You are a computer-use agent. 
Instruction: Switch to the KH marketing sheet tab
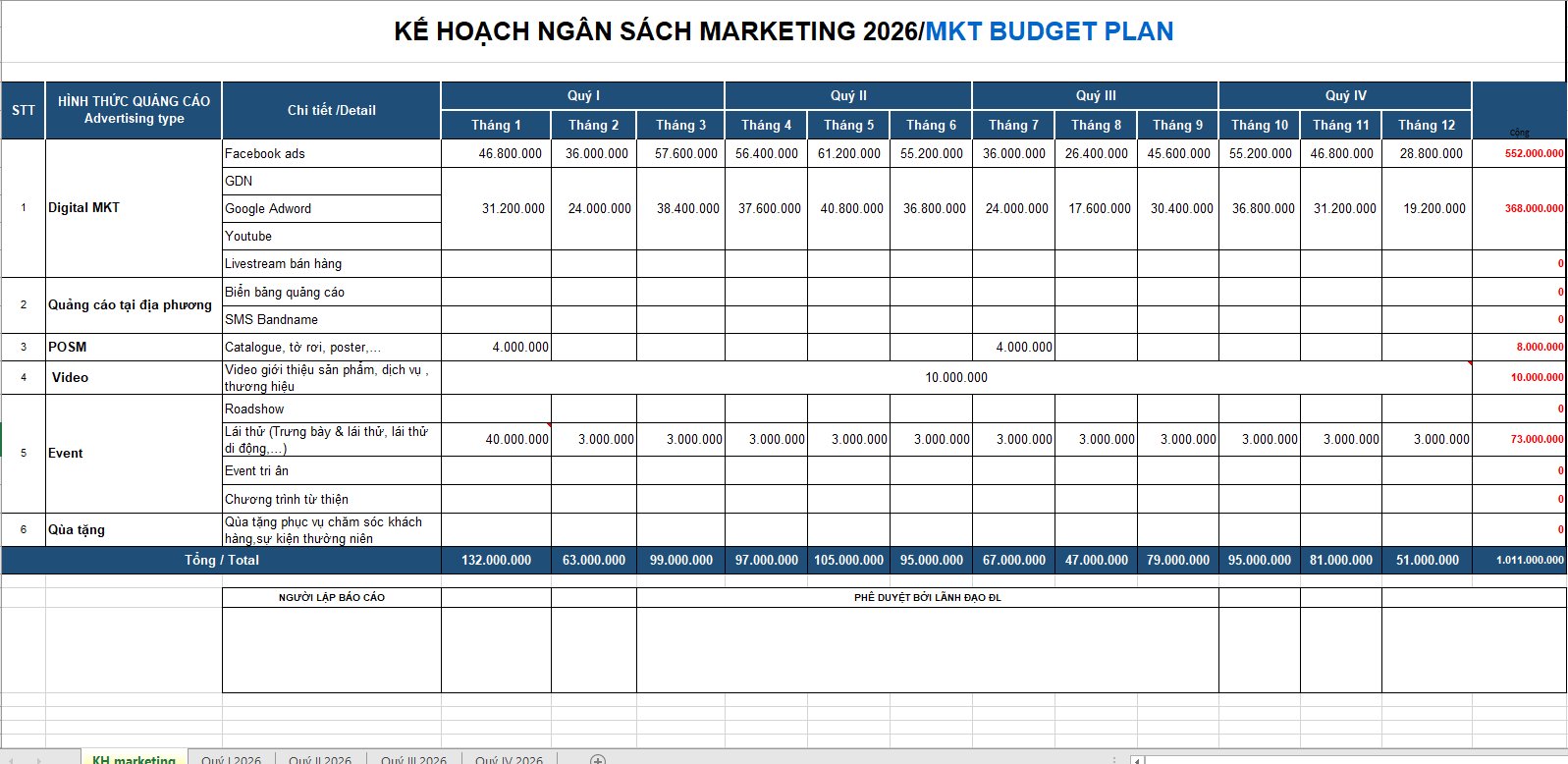134,758
